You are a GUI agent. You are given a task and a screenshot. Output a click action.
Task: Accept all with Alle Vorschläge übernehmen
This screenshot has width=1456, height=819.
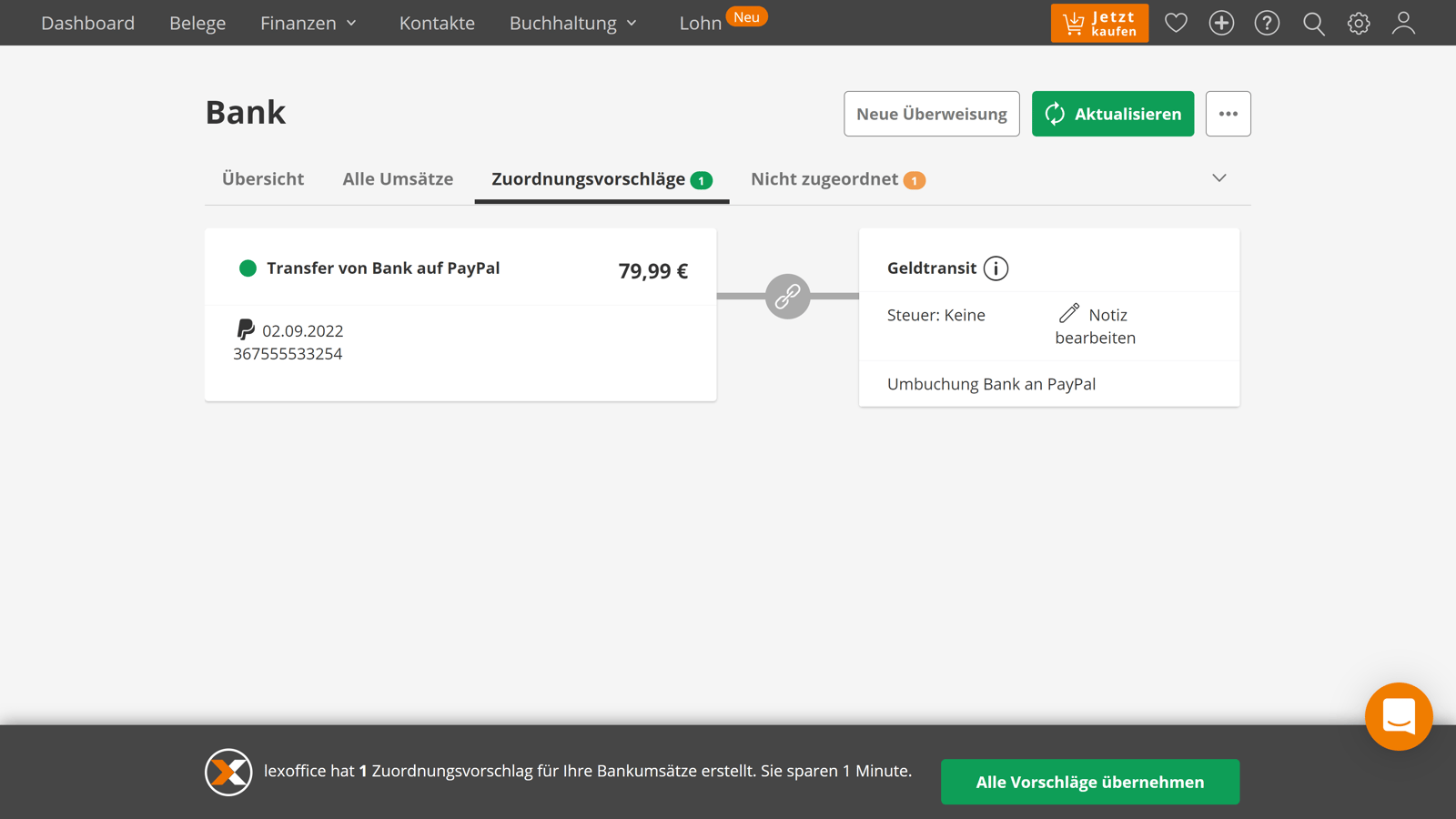(x=1089, y=782)
